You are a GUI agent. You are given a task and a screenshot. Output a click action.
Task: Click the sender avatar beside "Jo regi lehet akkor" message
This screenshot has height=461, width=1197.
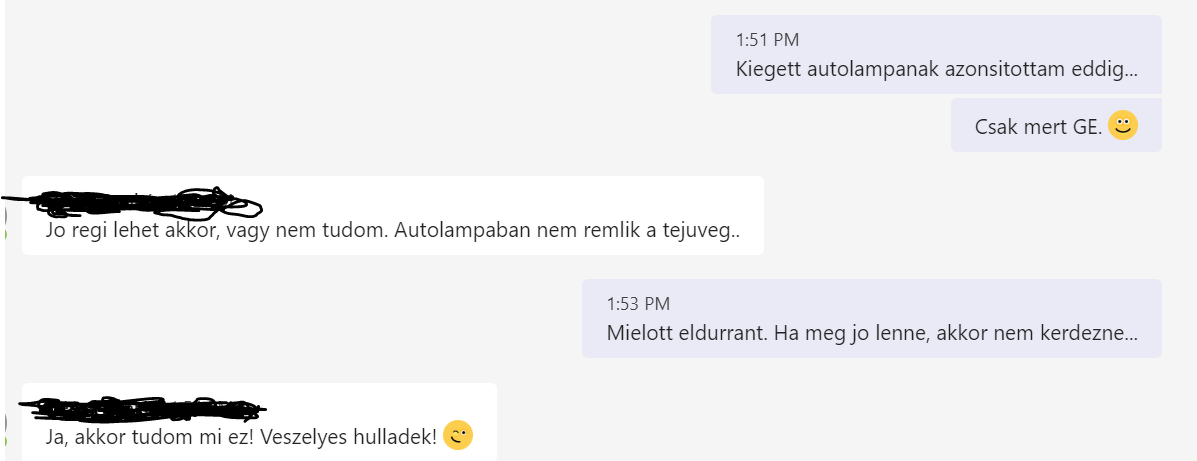(3, 217)
